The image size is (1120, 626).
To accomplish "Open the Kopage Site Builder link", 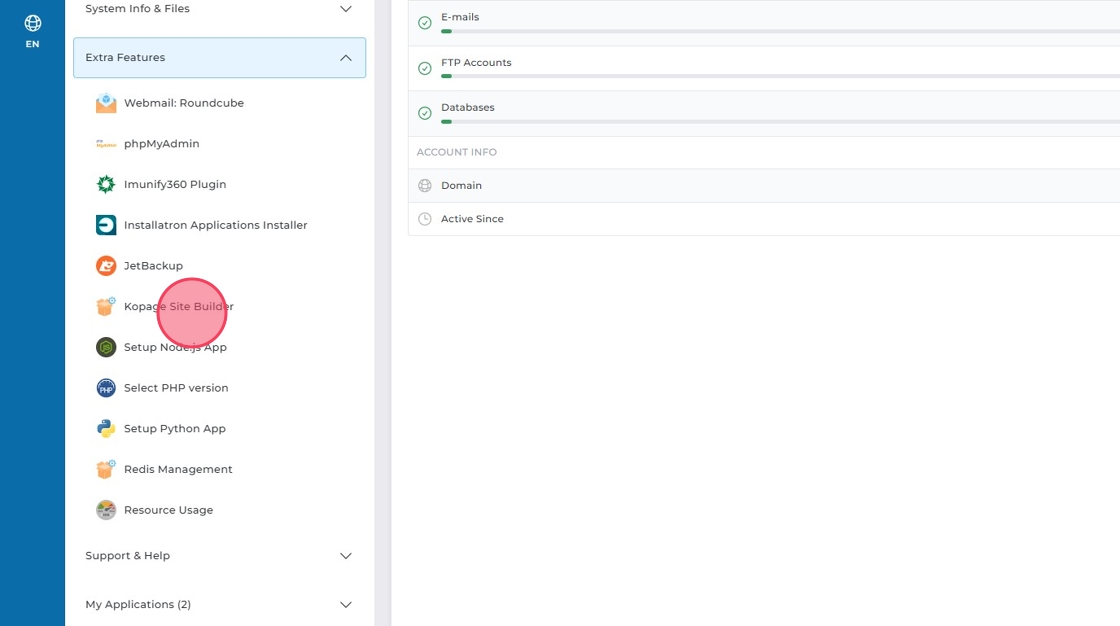I will (179, 307).
